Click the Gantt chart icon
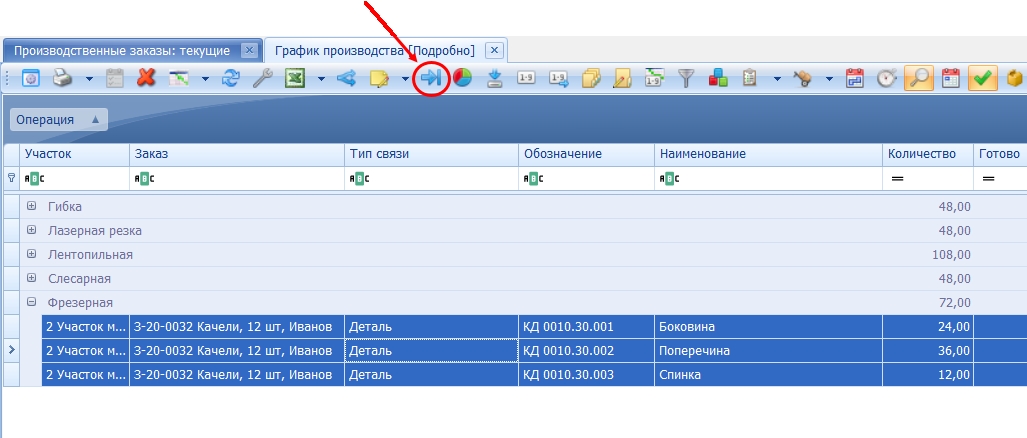The height and width of the screenshot is (438, 1027). tap(179, 79)
